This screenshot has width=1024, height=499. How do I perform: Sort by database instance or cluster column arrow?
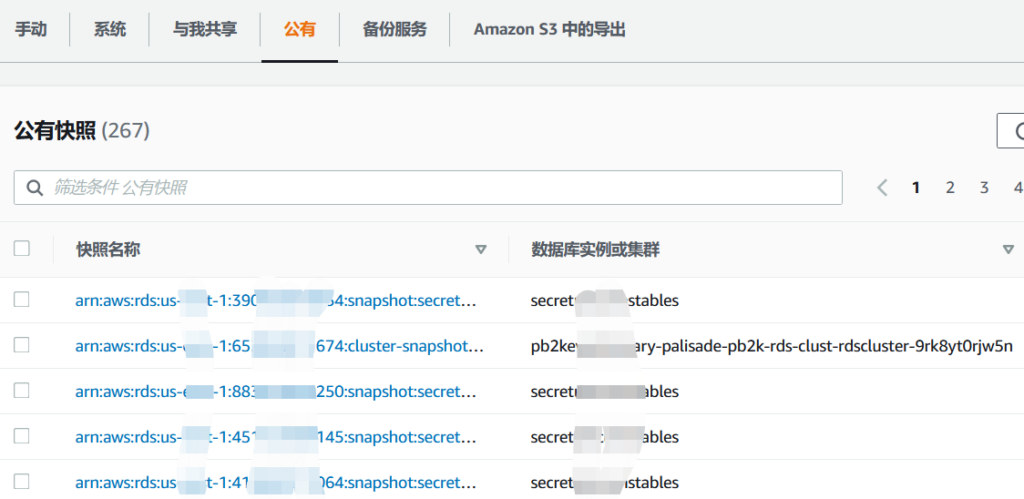[1007, 250]
